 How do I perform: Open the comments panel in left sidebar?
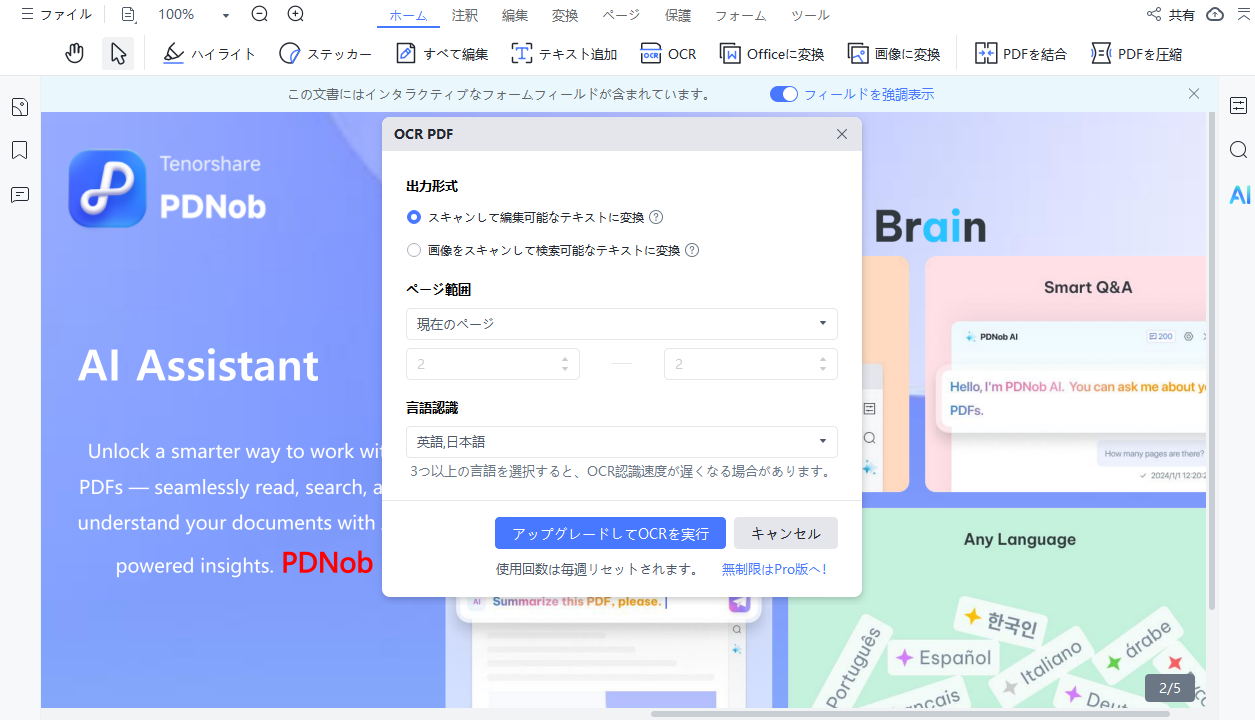pos(19,194)
